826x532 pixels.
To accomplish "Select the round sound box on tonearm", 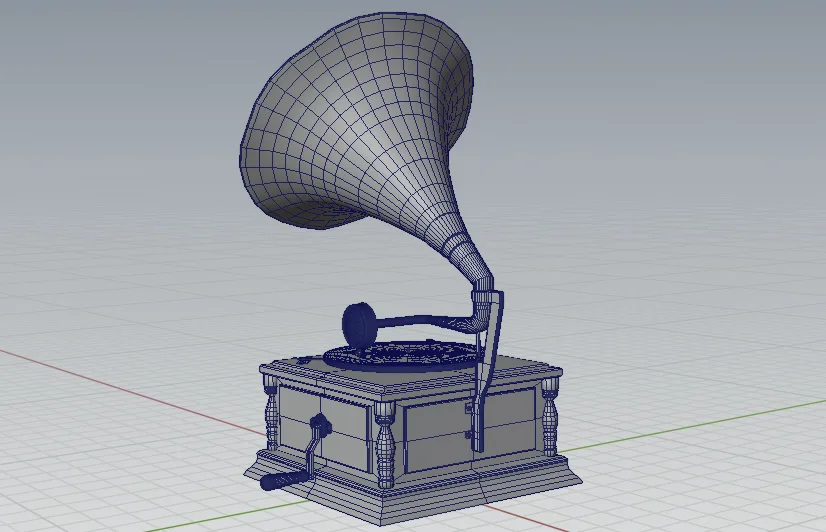I will [x=357, y=322].
